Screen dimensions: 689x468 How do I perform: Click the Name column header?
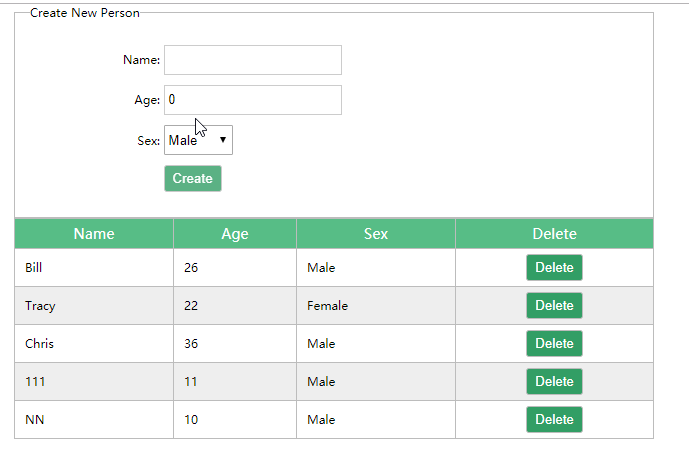pos(94,234)
